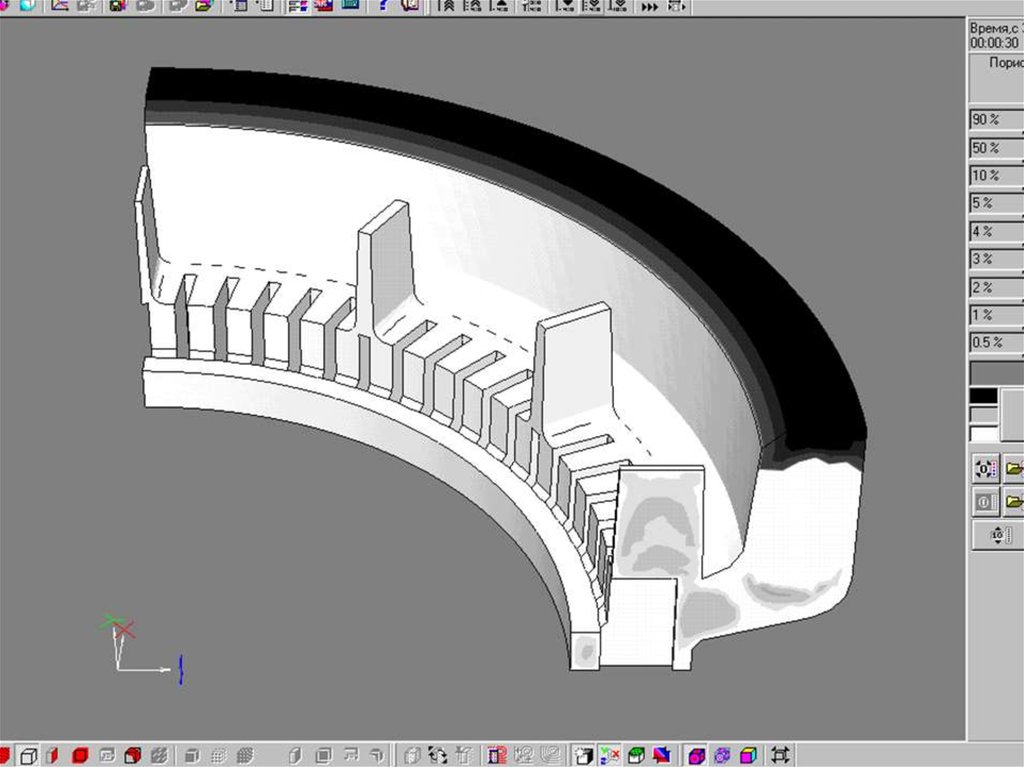This screenshot has height=767, width=1024.
Task: Click the white color swatch in legend
Action: click(984, 434)
